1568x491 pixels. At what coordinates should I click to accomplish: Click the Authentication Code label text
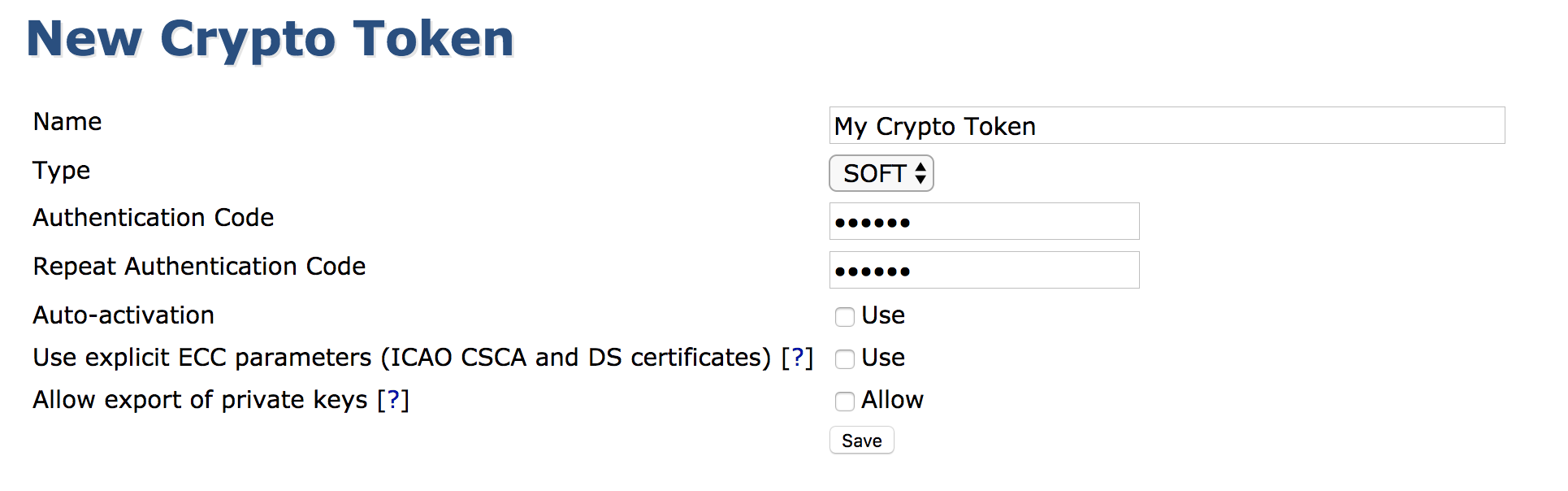pos(154,218)
